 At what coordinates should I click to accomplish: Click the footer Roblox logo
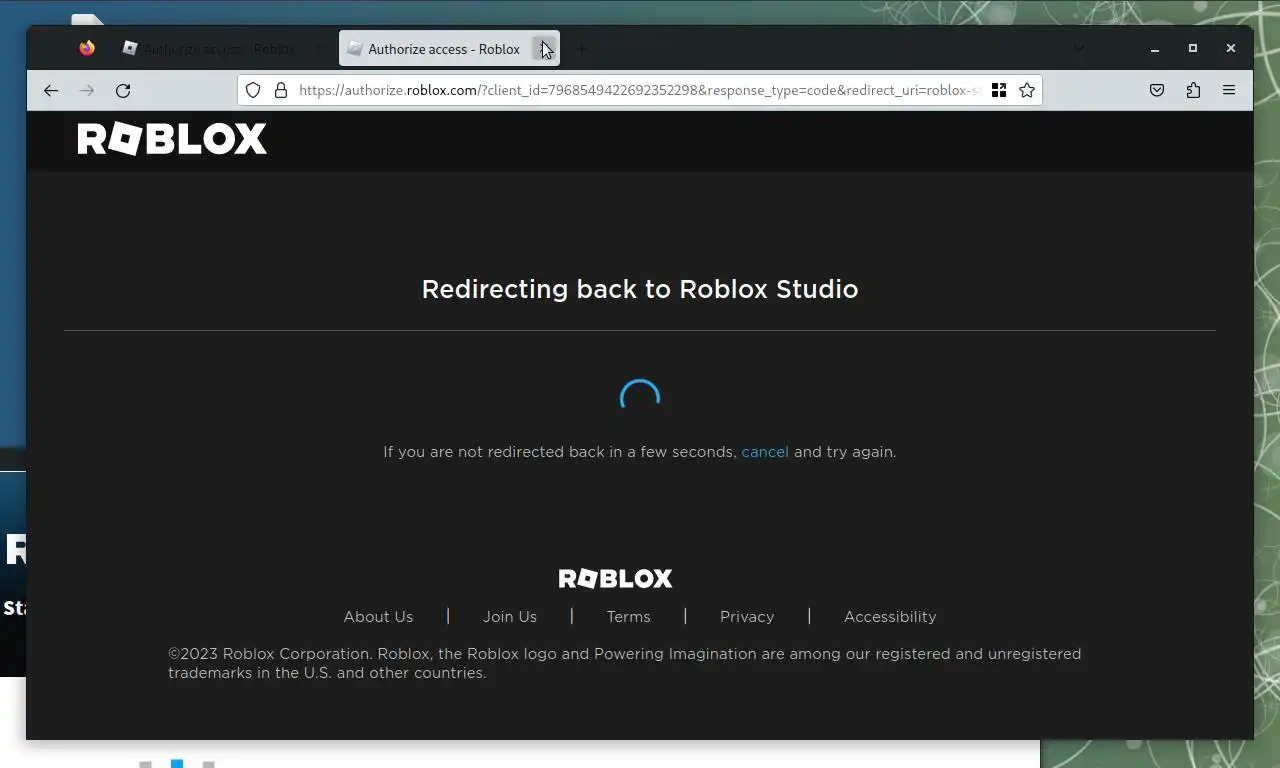(x=615, y=578)
